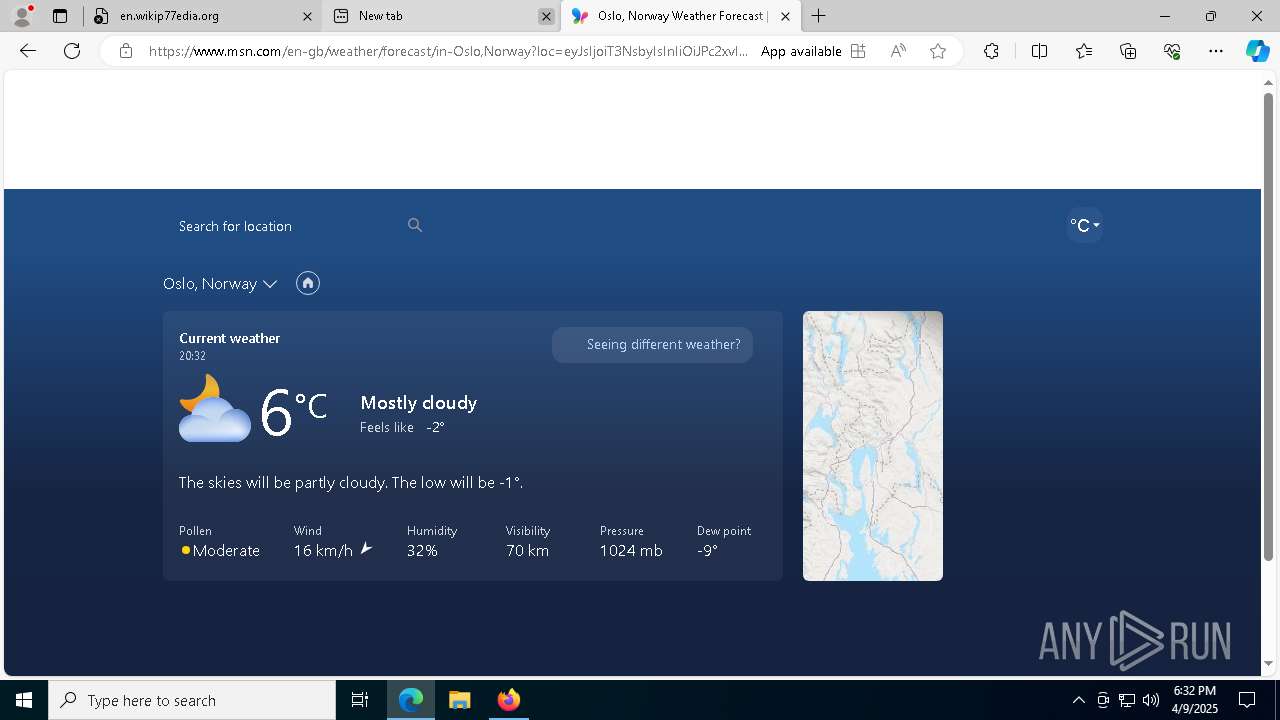Click the taskbar search box

[192, 700]
